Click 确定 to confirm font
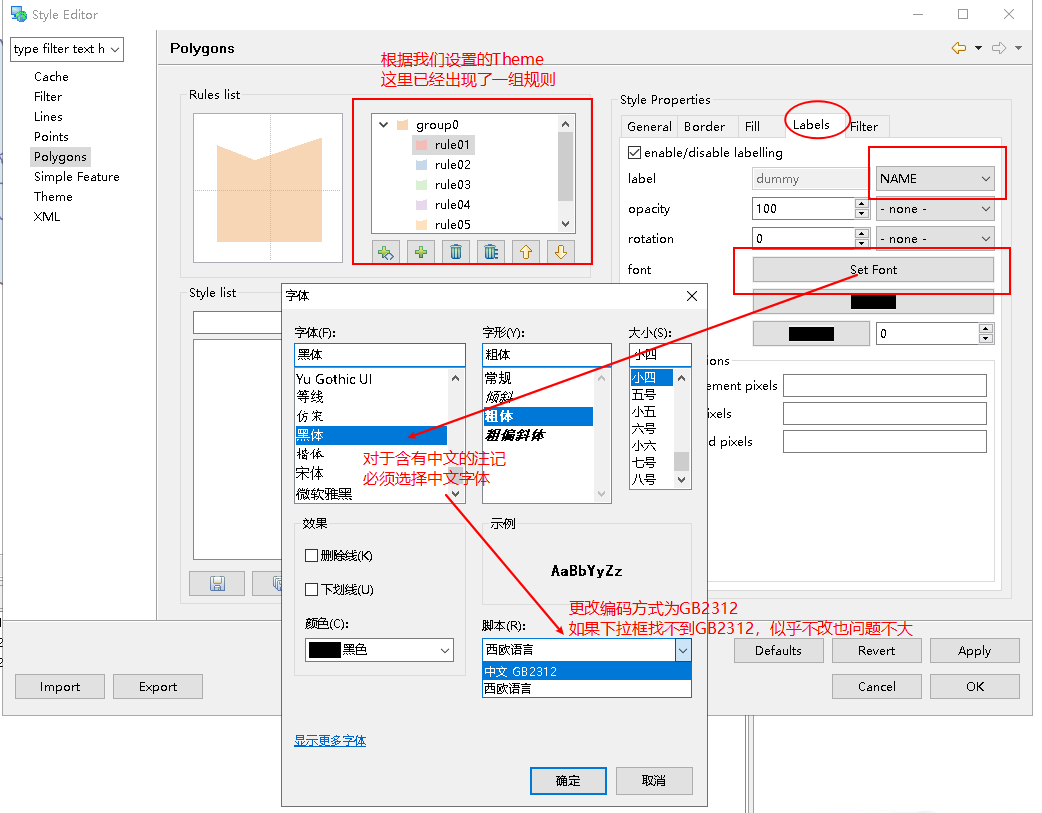Viewport: 1042px width, 813px height. [x=568, y=780]
